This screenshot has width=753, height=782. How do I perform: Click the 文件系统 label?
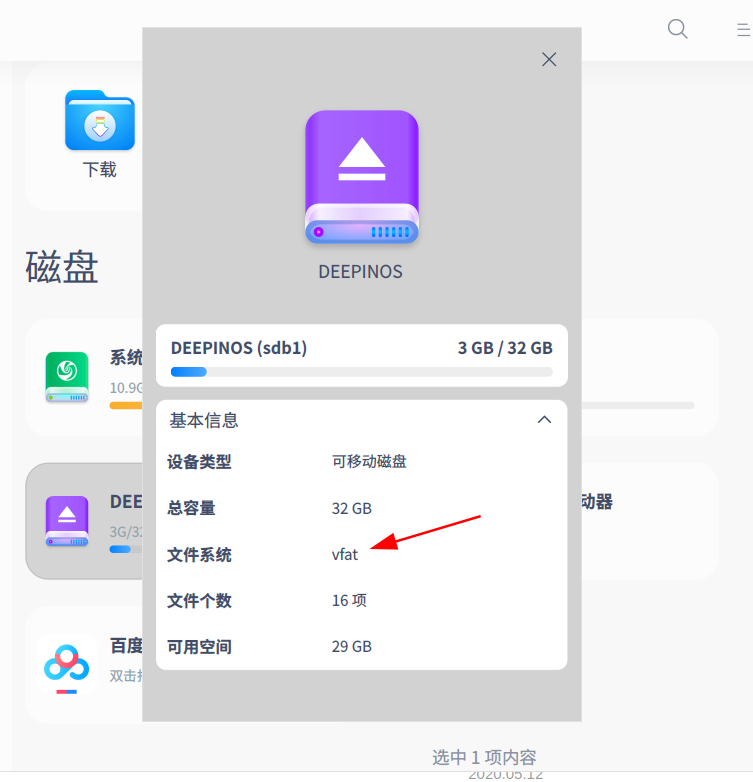click(199, 555)
